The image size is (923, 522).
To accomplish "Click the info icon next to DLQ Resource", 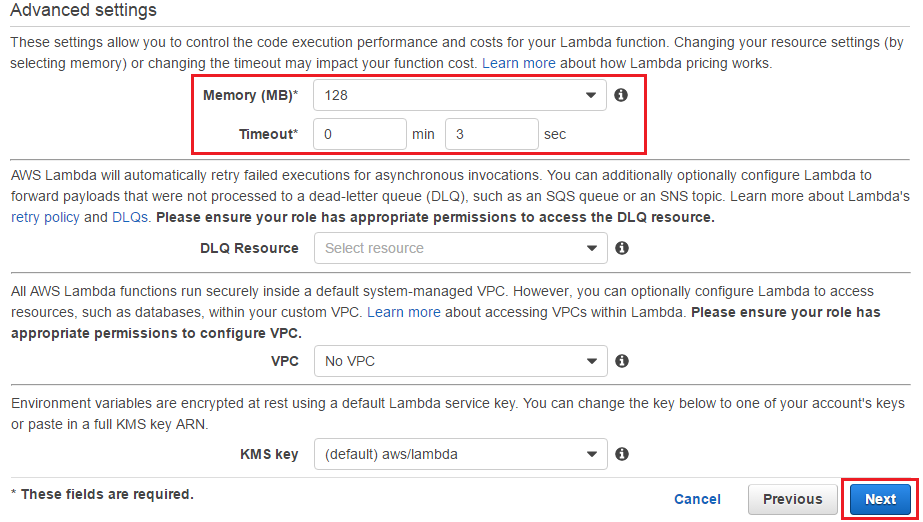I will click(622, 248).
